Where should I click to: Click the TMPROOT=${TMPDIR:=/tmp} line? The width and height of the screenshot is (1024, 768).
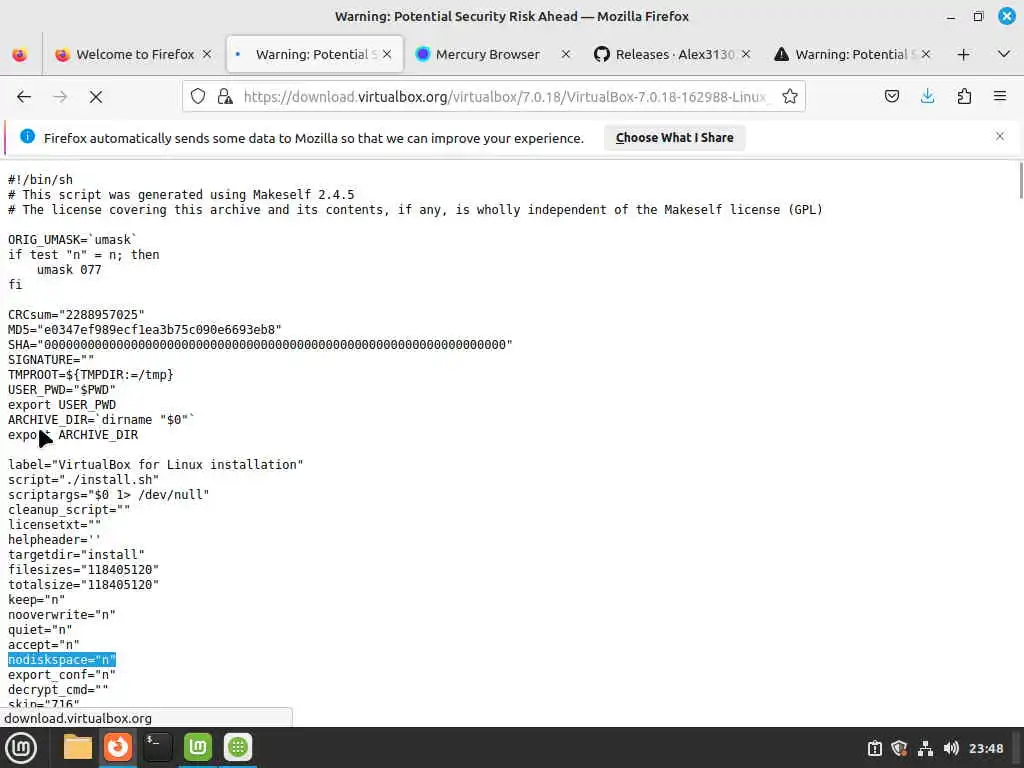(91, 375)
